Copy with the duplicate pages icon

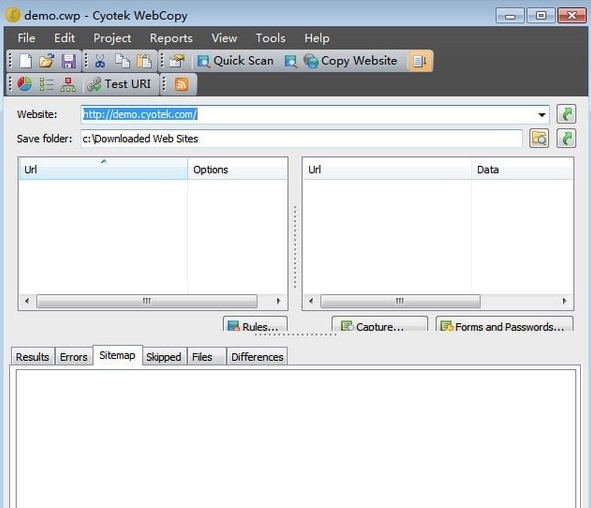tap(122, 61)
